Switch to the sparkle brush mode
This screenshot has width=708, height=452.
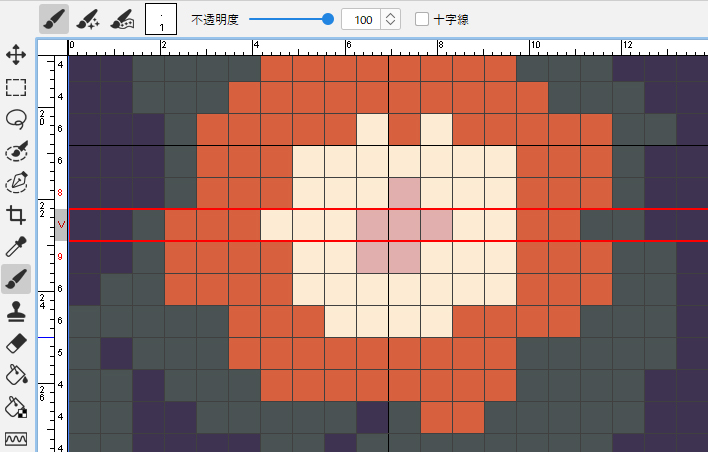[88, 19]
